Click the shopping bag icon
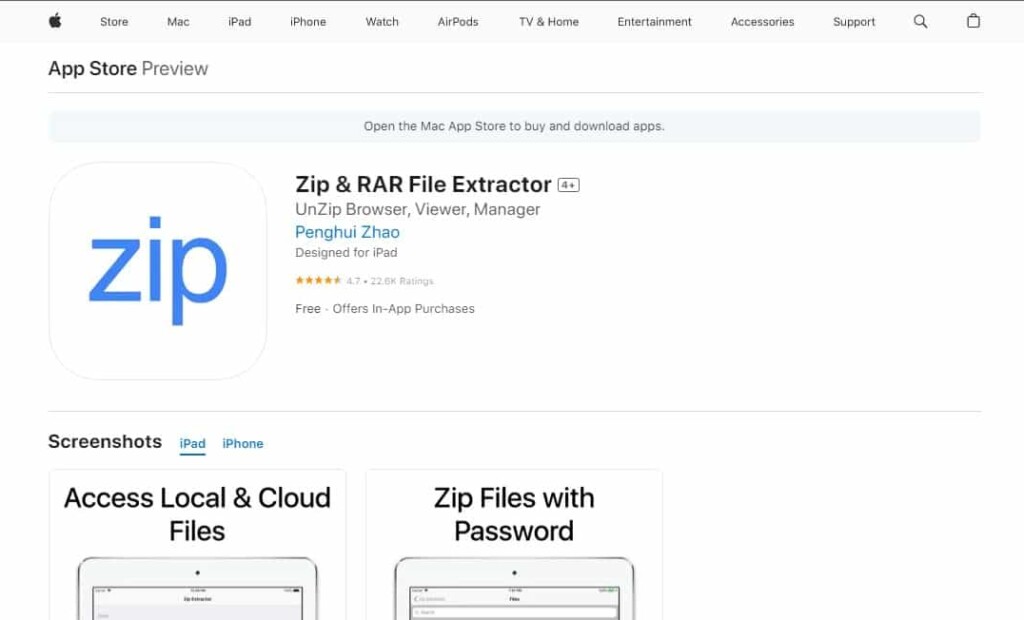This screenshot has height=620, width=1024. coord(973,21)
